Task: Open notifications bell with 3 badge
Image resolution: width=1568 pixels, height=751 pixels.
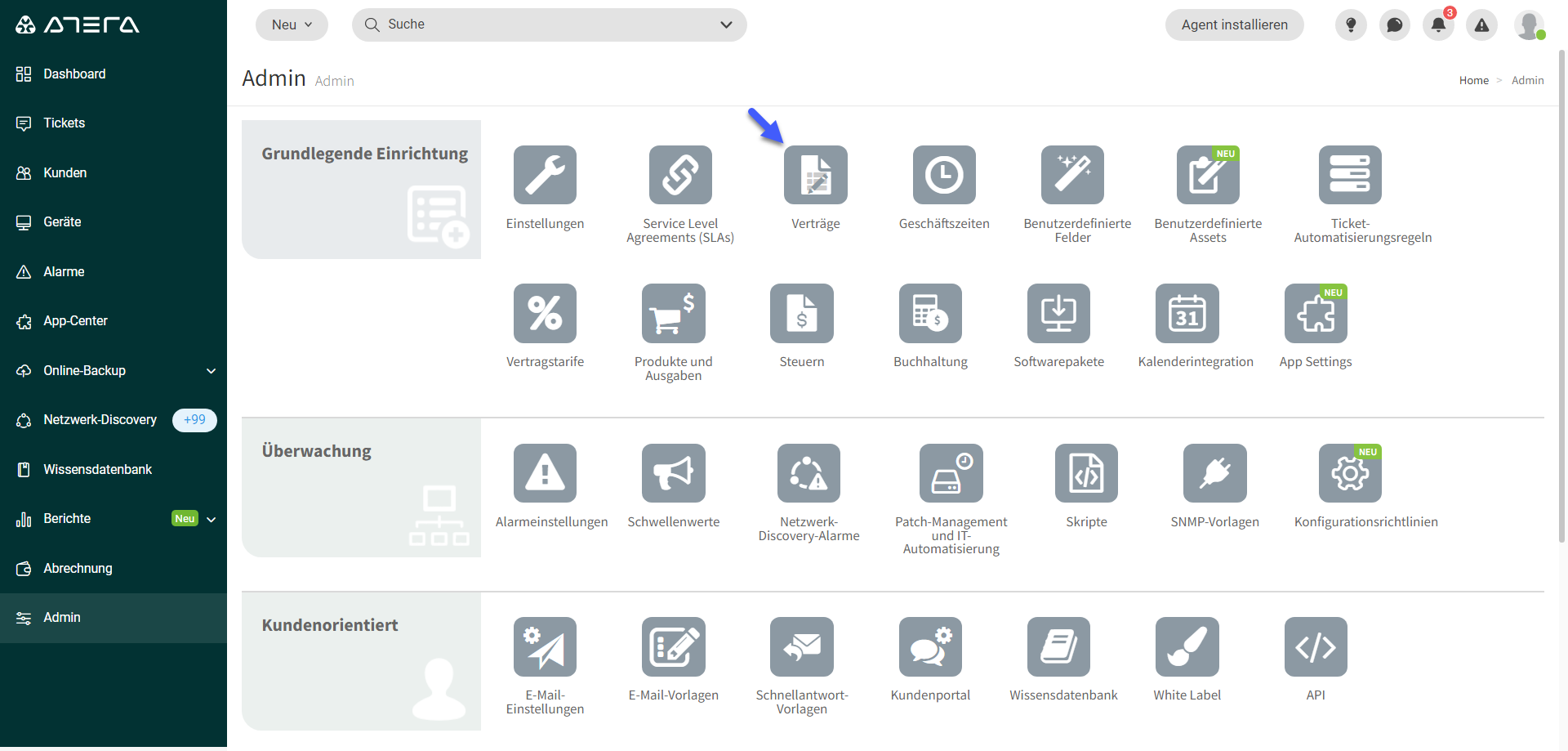Action: pyautogui.click(x=1438, y=25)
